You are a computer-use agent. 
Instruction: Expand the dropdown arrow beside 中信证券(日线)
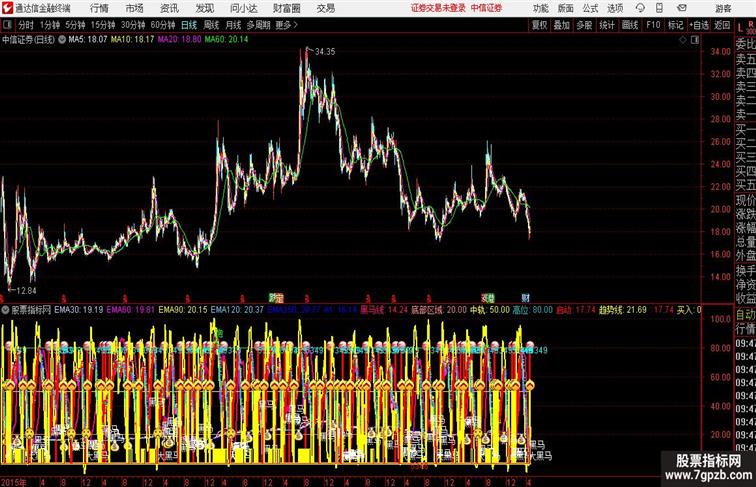click(62, 40)
